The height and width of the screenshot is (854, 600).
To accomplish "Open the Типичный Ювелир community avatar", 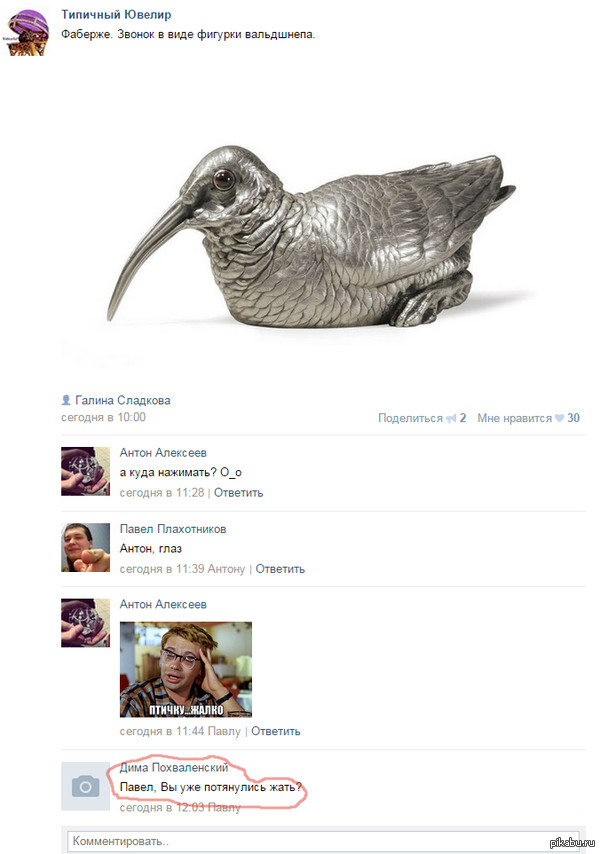I will [x=28, y=34].
